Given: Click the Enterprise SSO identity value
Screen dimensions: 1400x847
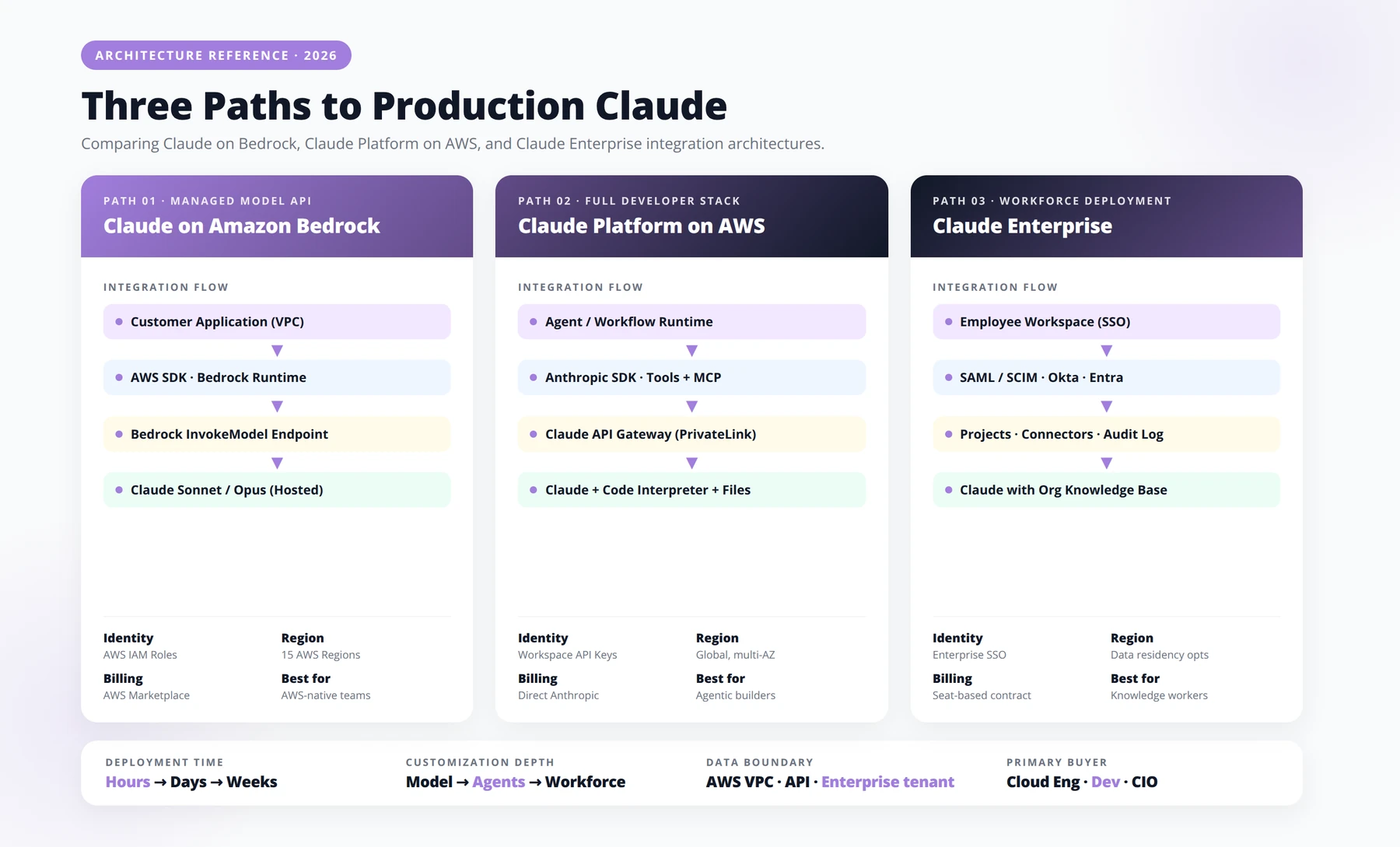Looking at the screenshot, I should (969, 655).
